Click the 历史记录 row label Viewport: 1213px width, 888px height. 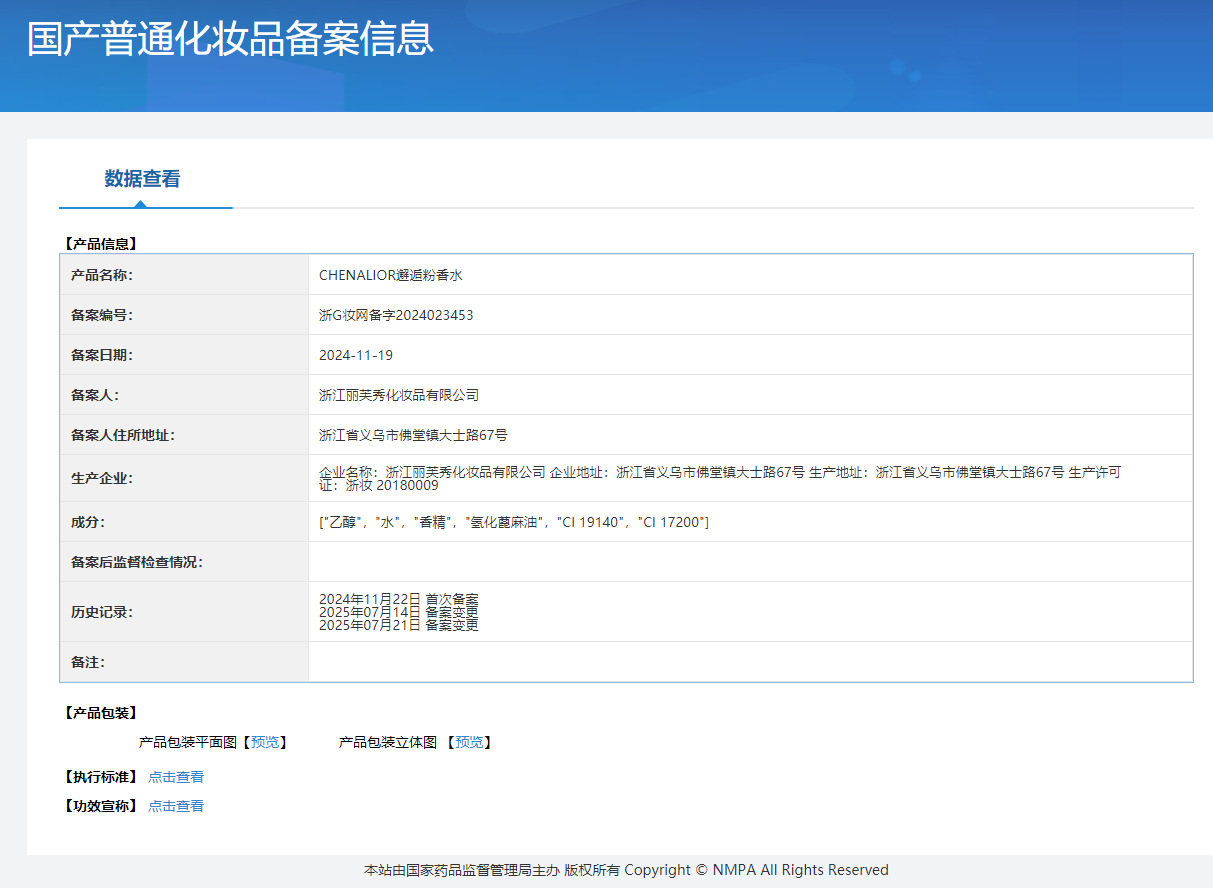click(101, 612)
